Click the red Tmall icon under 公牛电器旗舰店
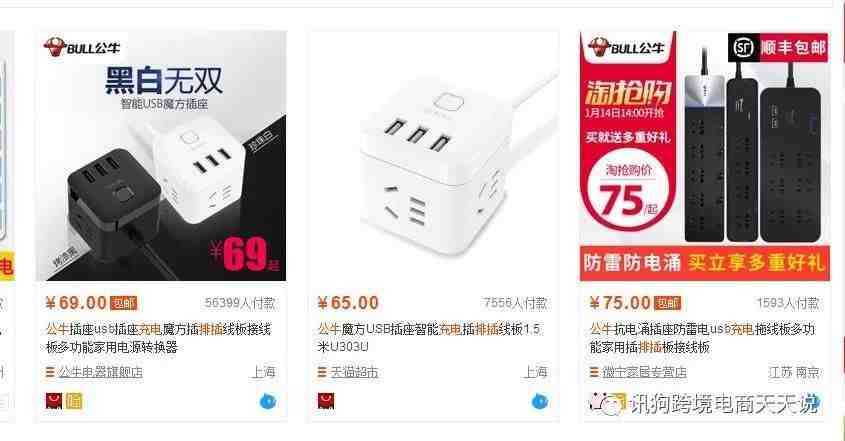Image resolution: width=845 pixels, height=441 pixels. point(54,401)
